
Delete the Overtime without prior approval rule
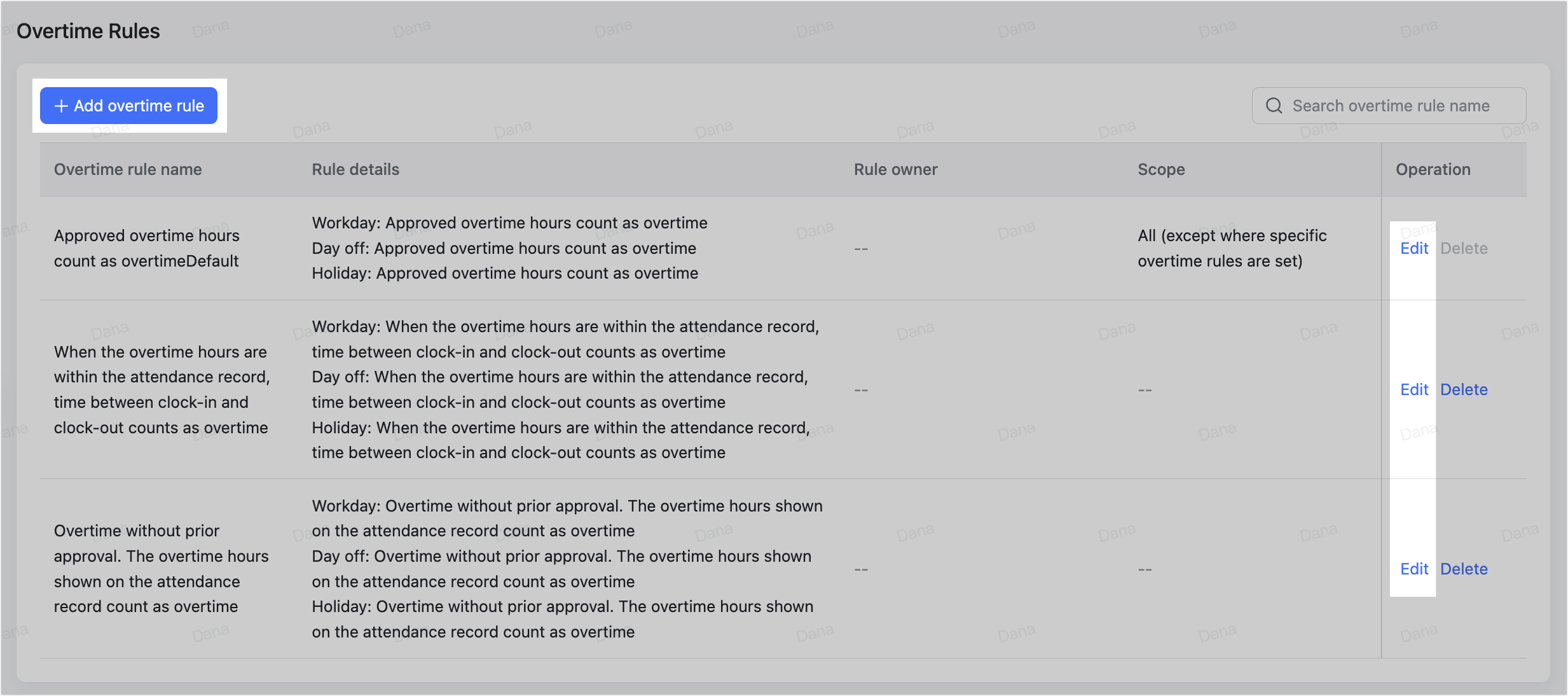(1463, 568)
